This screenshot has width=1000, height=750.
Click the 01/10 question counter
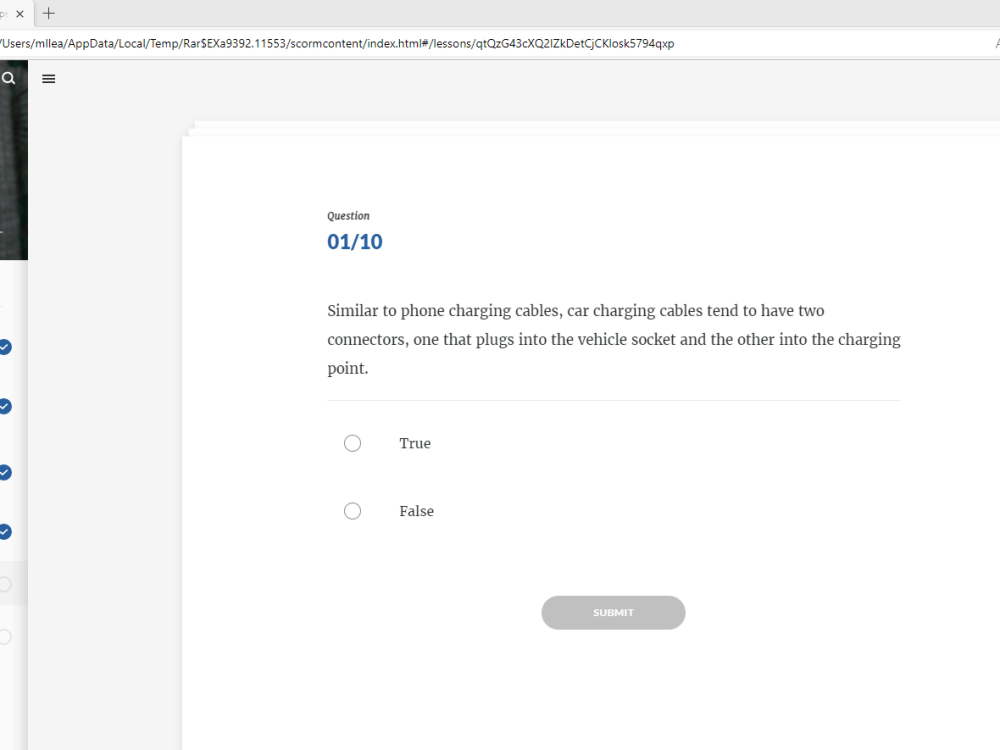click(355, 242)
